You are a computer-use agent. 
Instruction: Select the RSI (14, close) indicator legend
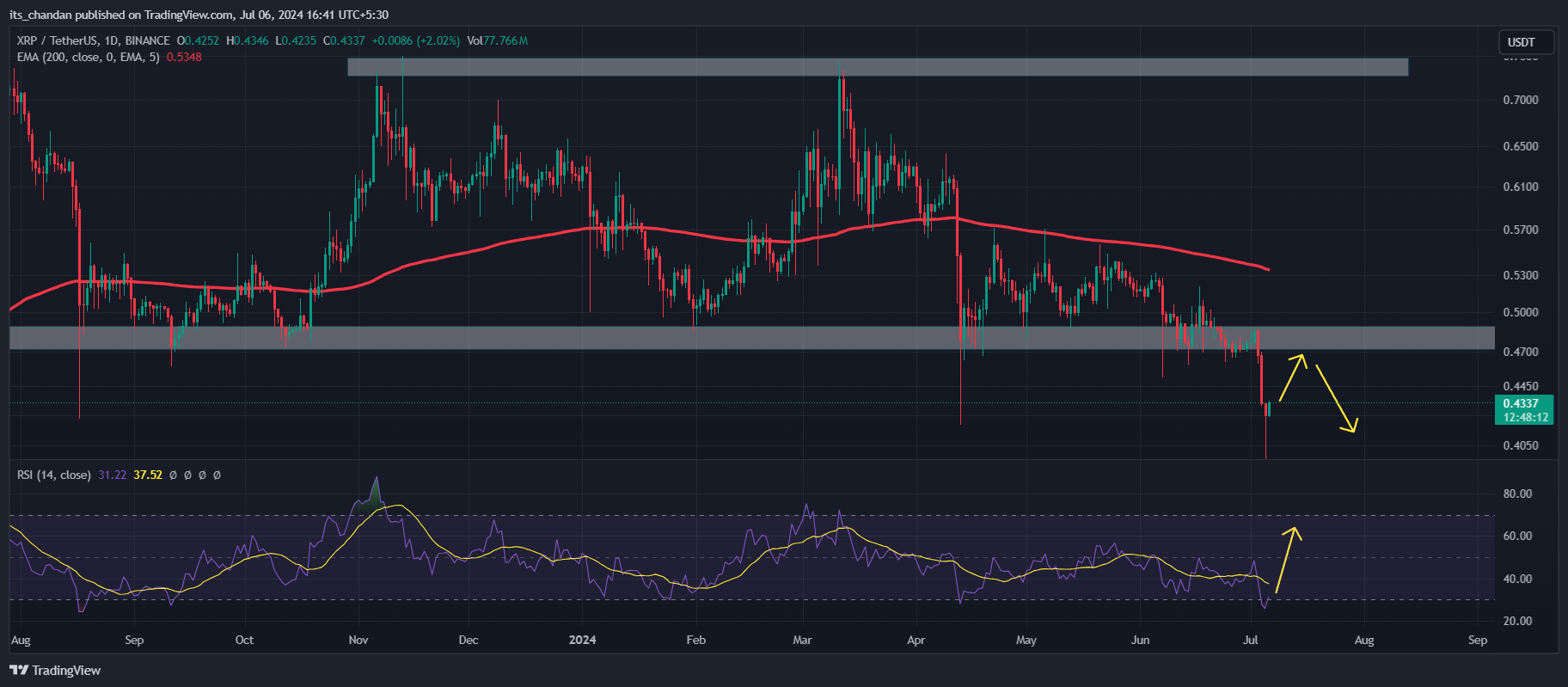53,475
